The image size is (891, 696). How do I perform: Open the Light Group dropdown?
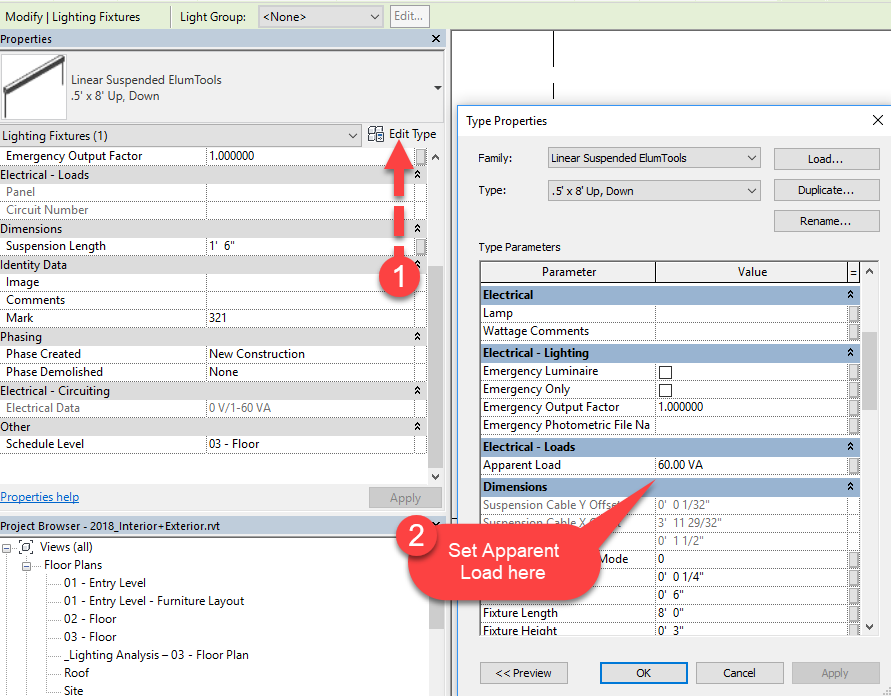point(320,17)
